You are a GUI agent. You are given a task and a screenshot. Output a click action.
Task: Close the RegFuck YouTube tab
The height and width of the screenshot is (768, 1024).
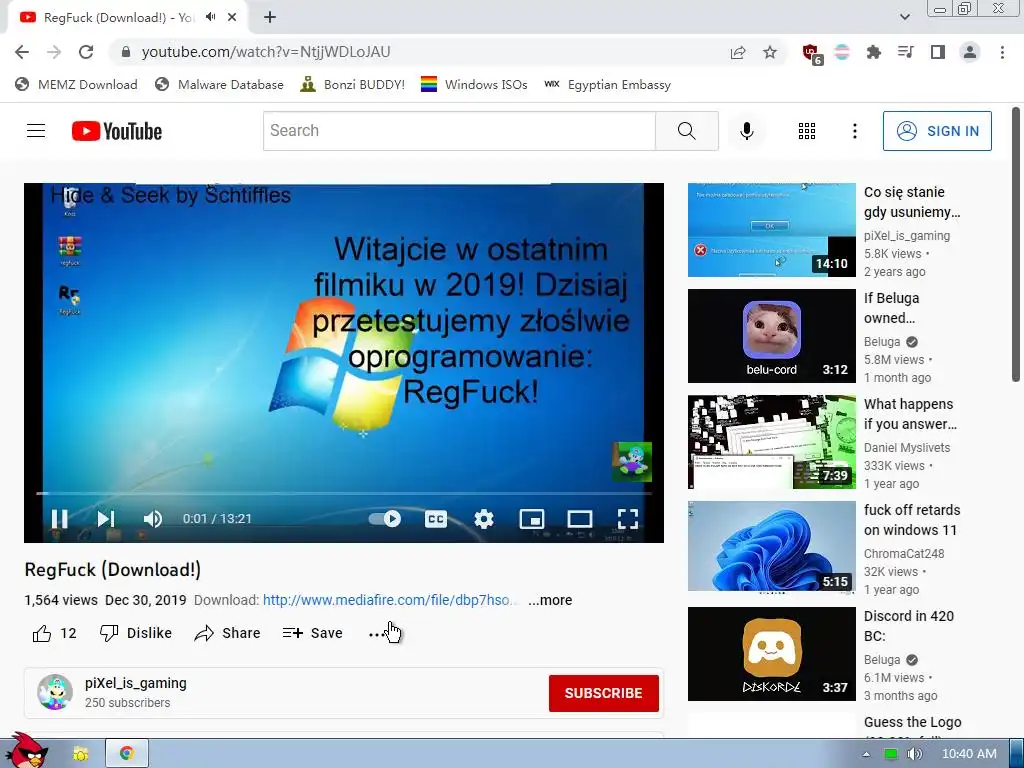pyautogui.click(x=232, y=17)
